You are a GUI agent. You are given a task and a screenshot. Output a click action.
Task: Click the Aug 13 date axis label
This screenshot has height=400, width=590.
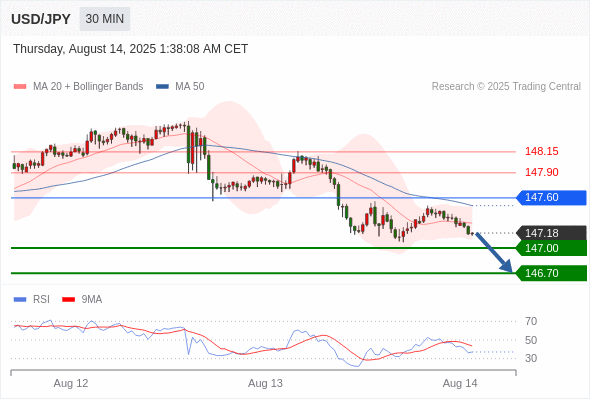265,383
